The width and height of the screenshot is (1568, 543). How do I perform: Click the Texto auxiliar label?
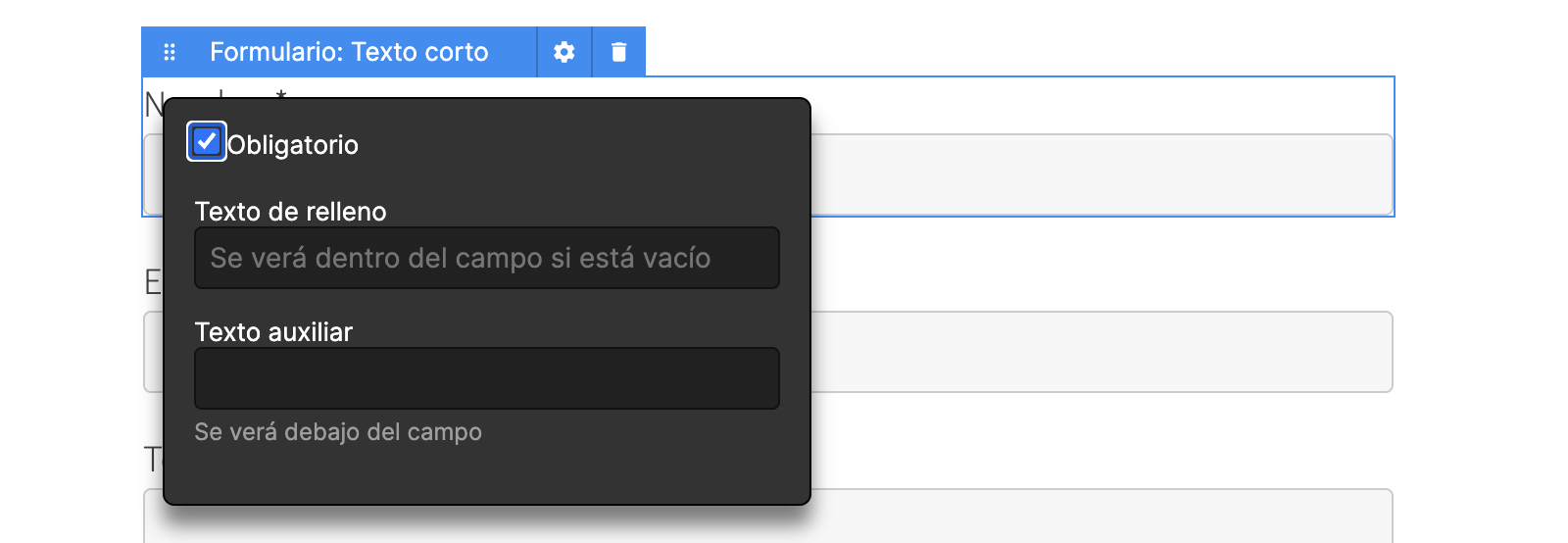point(273,332)
